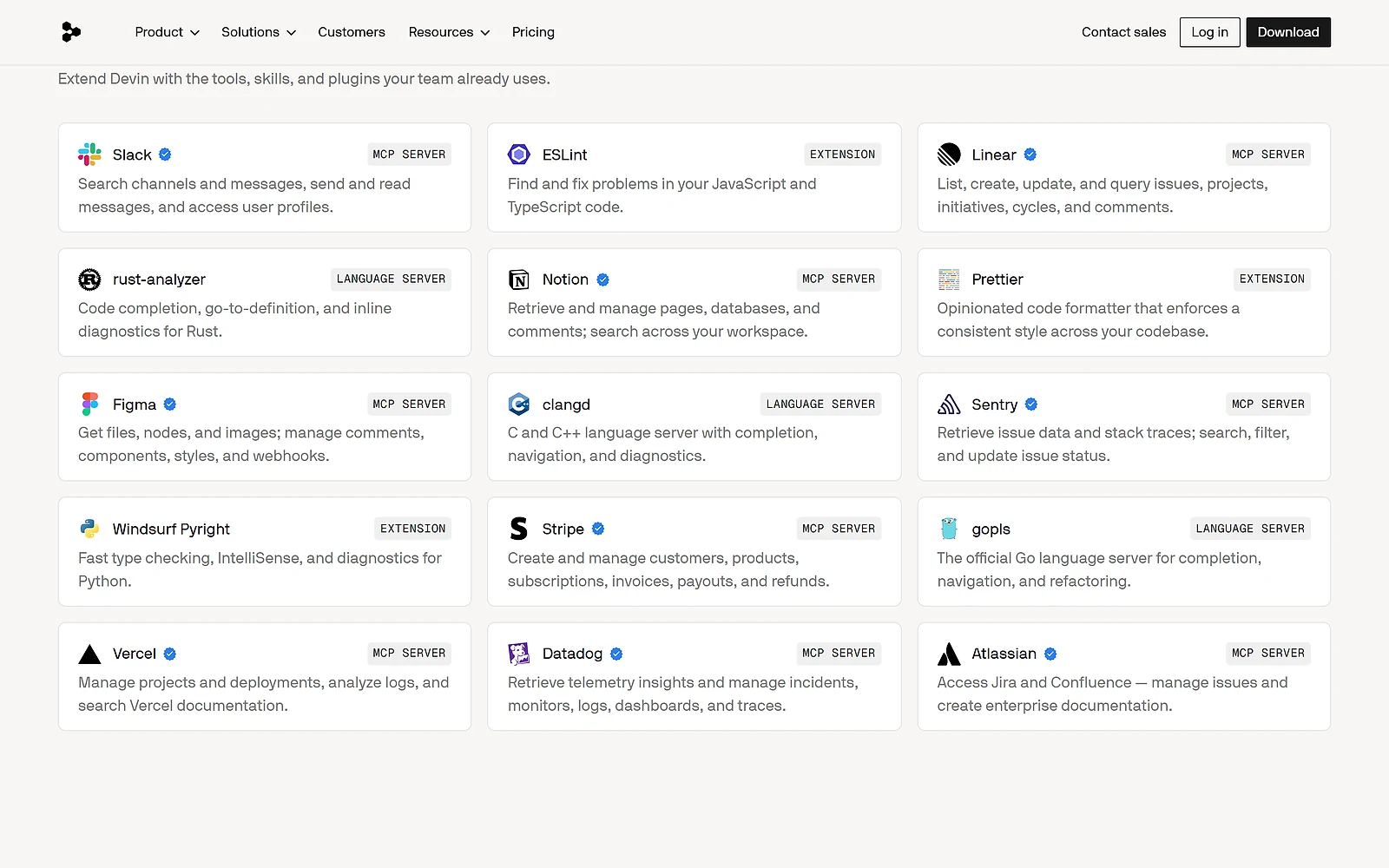Click MCP SERVER tag on Slack card

(409, 155)
